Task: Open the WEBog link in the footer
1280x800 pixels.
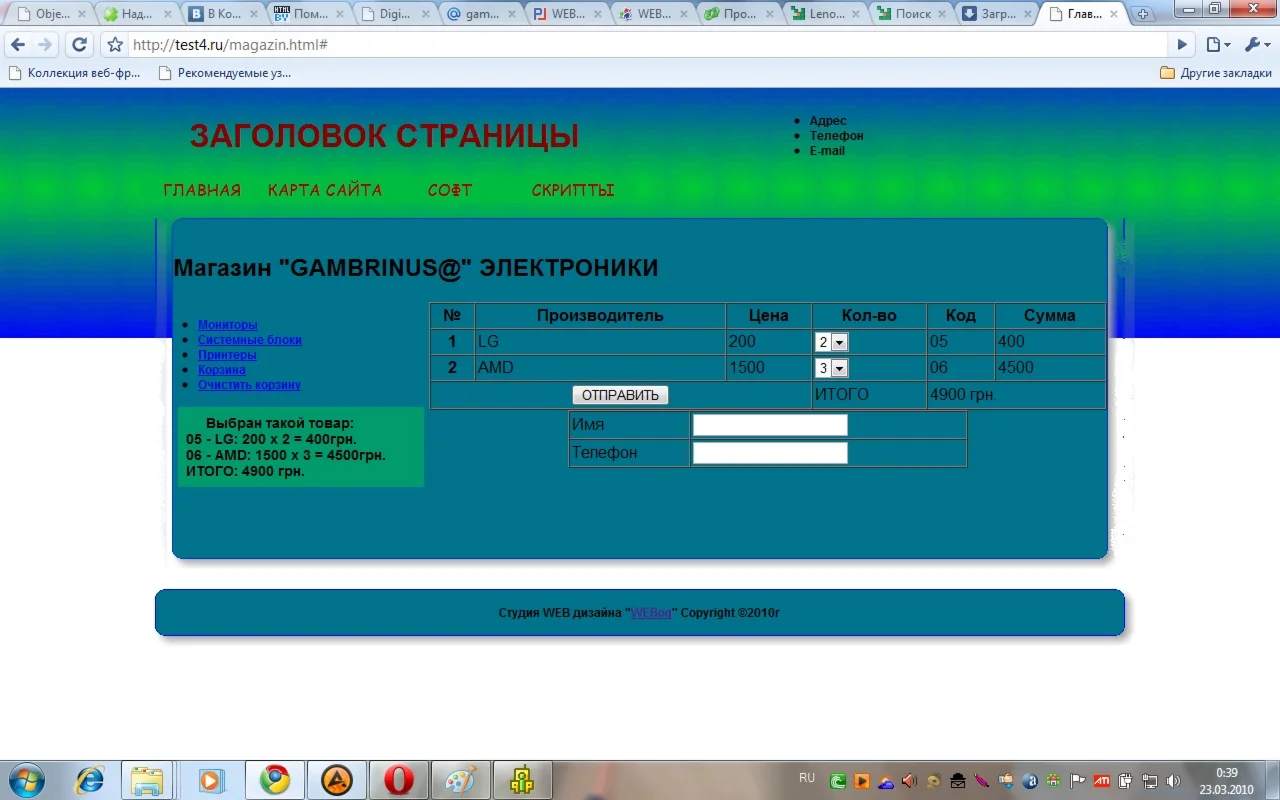Action: tap(651, 613)
